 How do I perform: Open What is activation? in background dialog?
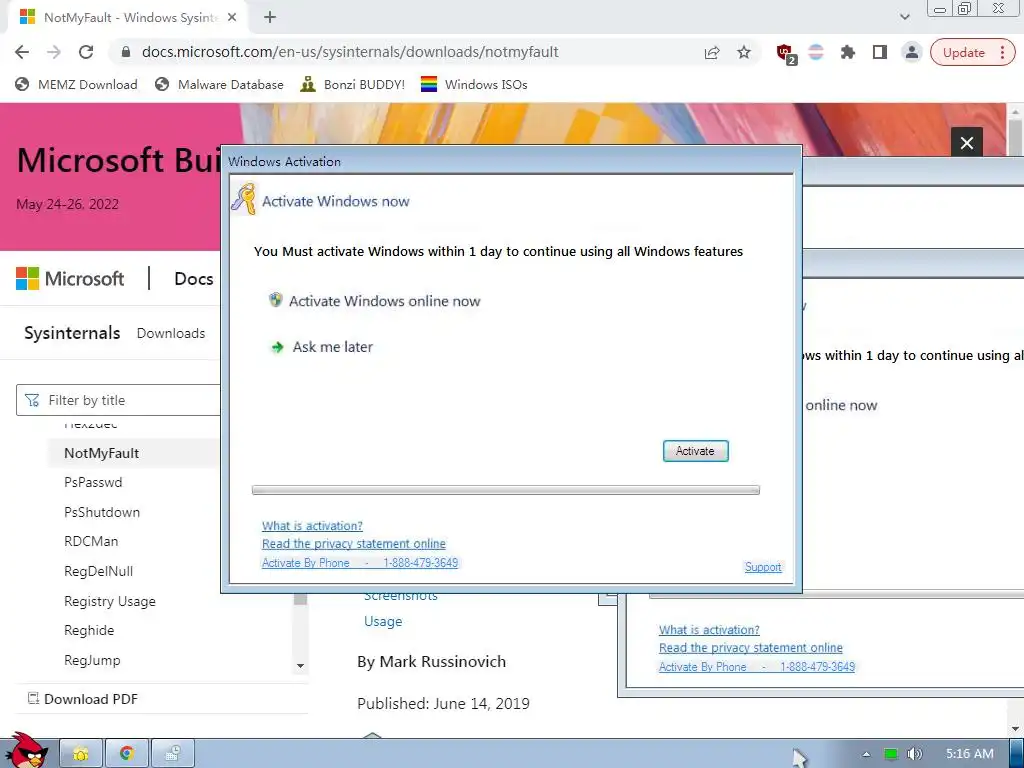point(709,630)
